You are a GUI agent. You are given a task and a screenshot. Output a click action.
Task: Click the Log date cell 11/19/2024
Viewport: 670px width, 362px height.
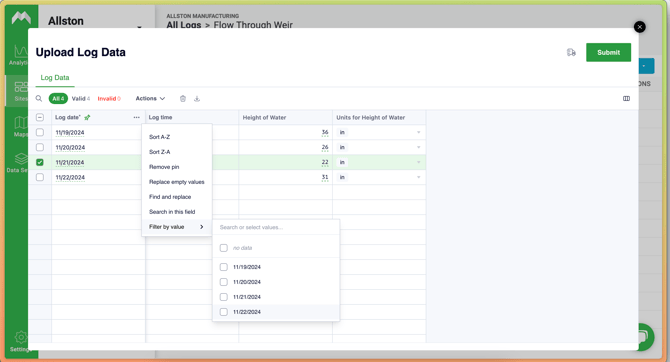(x=98, y=132)
